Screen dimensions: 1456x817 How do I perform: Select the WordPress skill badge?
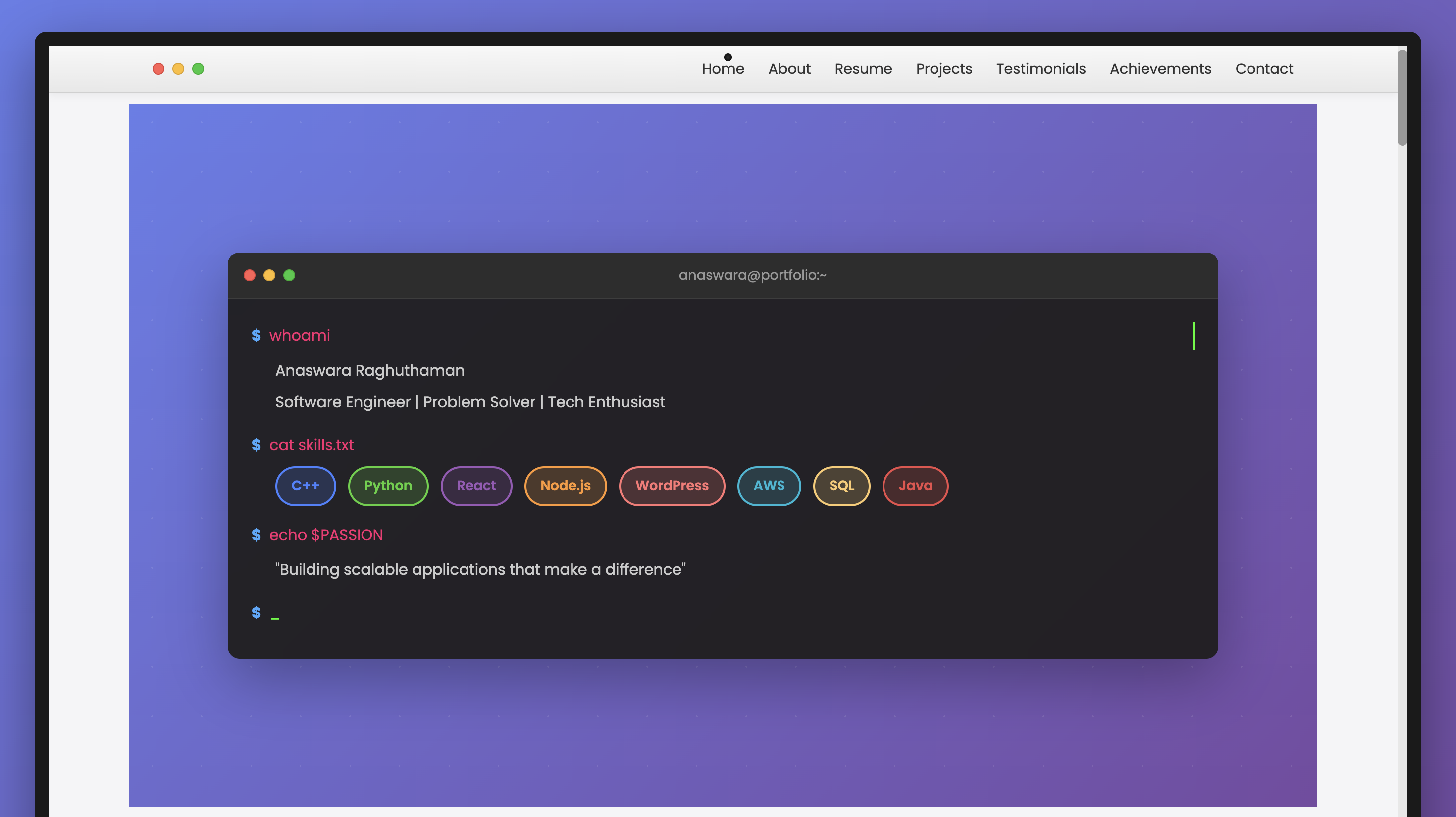click(x=672, y=486)
